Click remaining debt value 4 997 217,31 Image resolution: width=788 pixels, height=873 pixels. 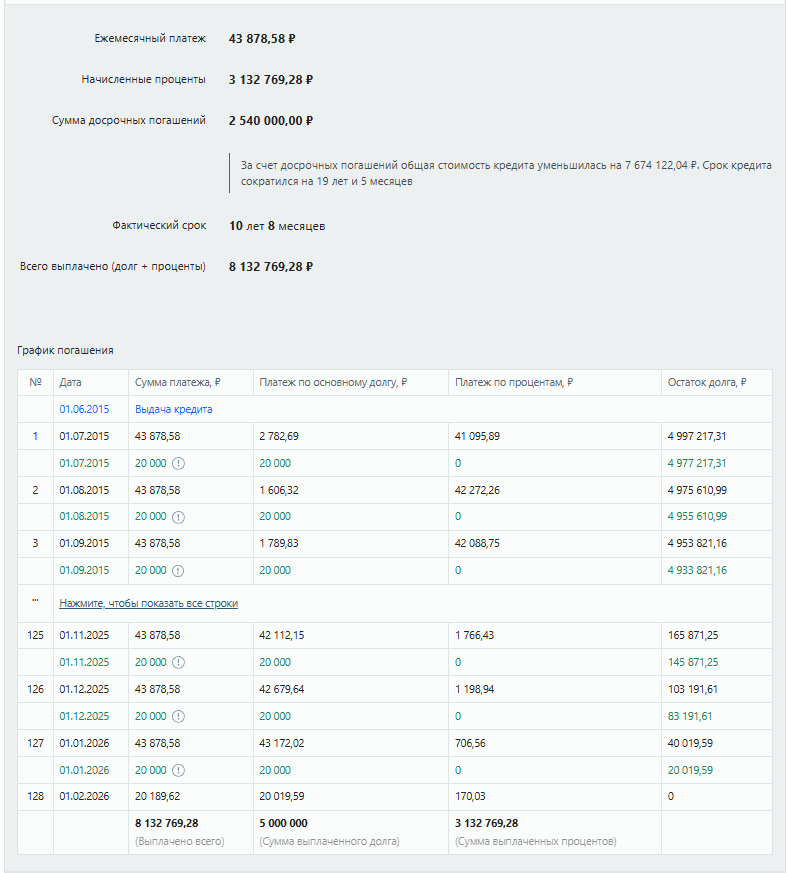pos(697,436)
